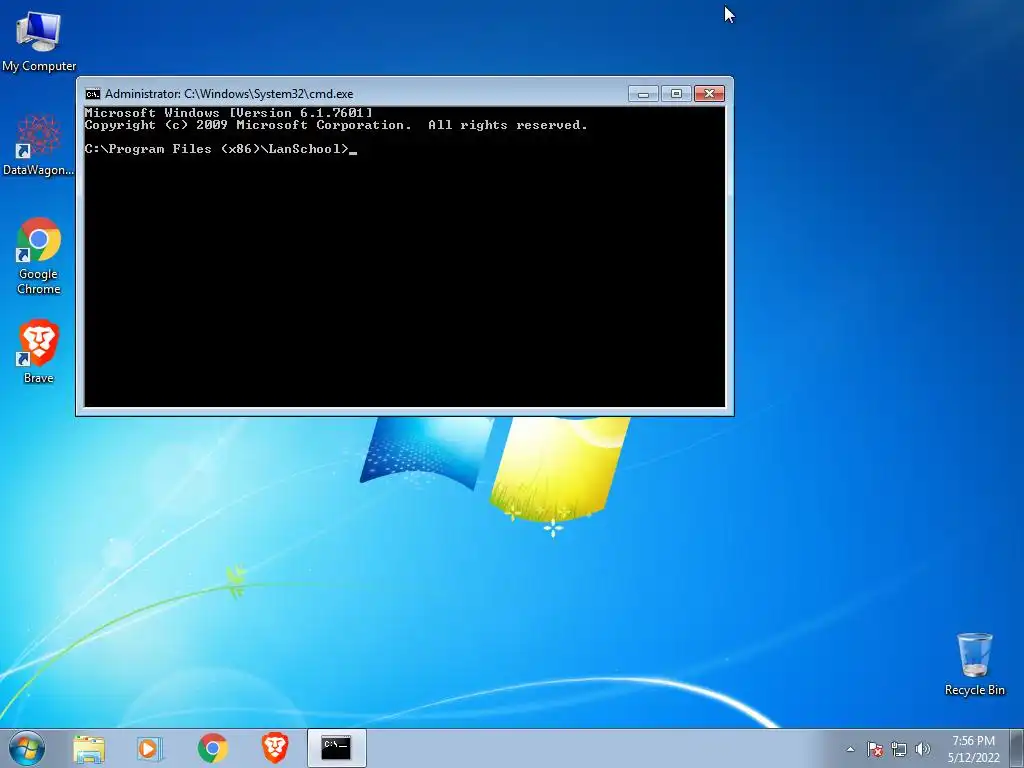Screen dimensions: 1024x768
Task: Open the DataWagon desktop shortcut
Action: click(39, 145)
